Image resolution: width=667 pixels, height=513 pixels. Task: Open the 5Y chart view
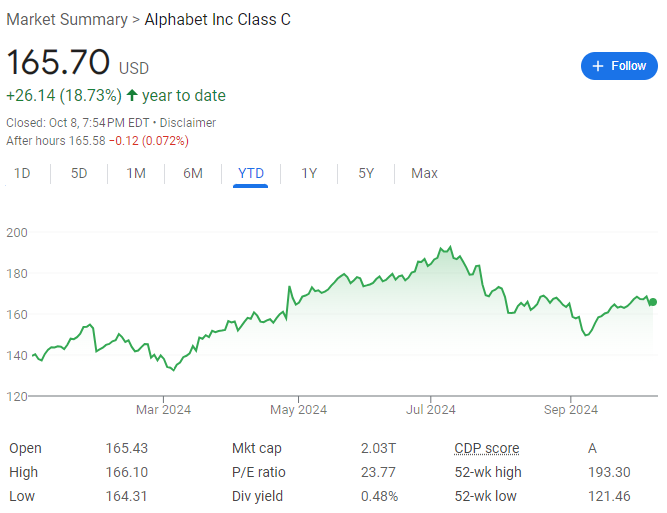[x=366, y=173]
